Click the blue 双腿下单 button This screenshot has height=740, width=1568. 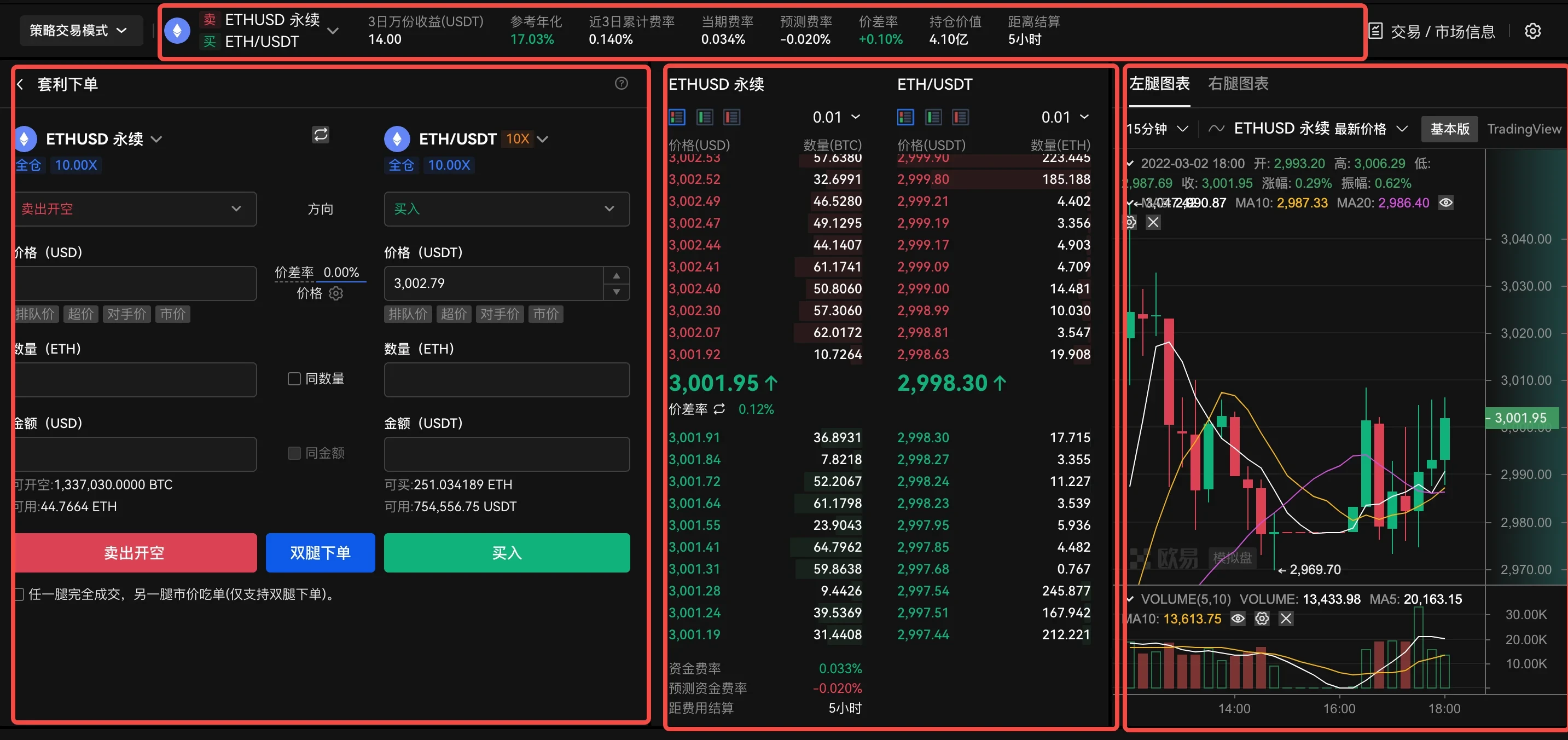pos(320,552)
